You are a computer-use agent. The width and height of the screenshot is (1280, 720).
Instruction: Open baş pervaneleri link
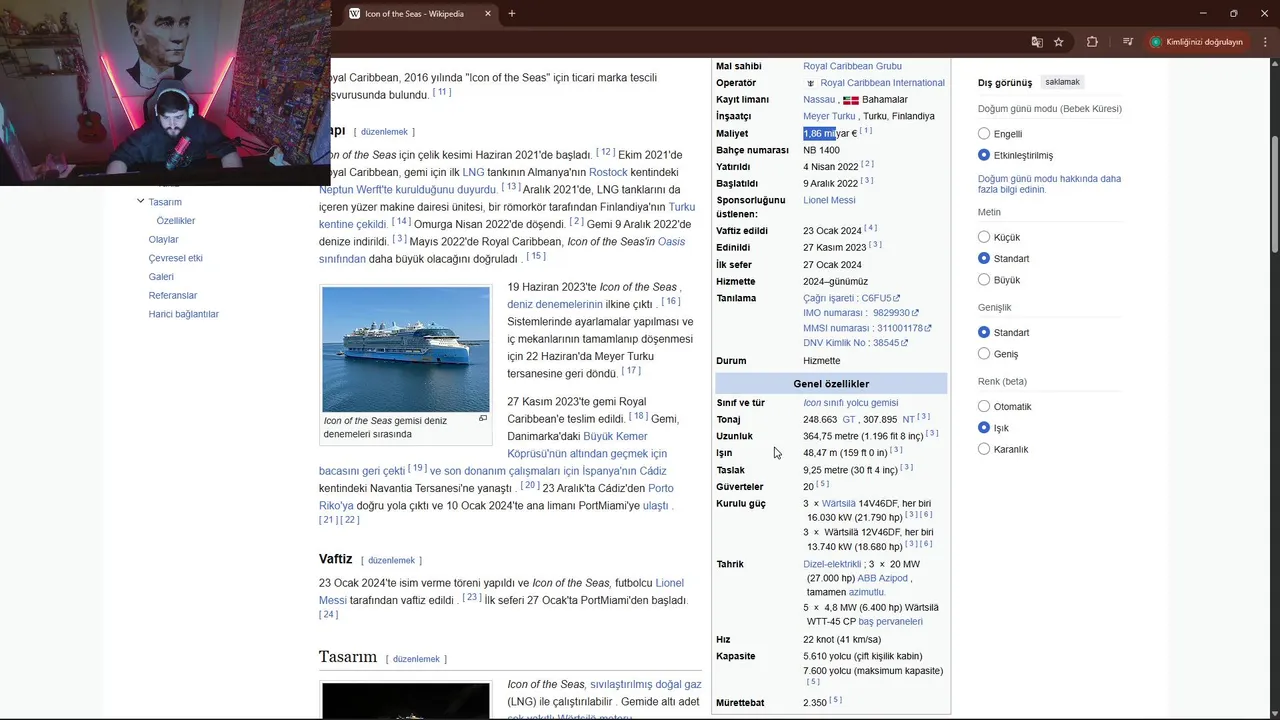tap(890, 622)
